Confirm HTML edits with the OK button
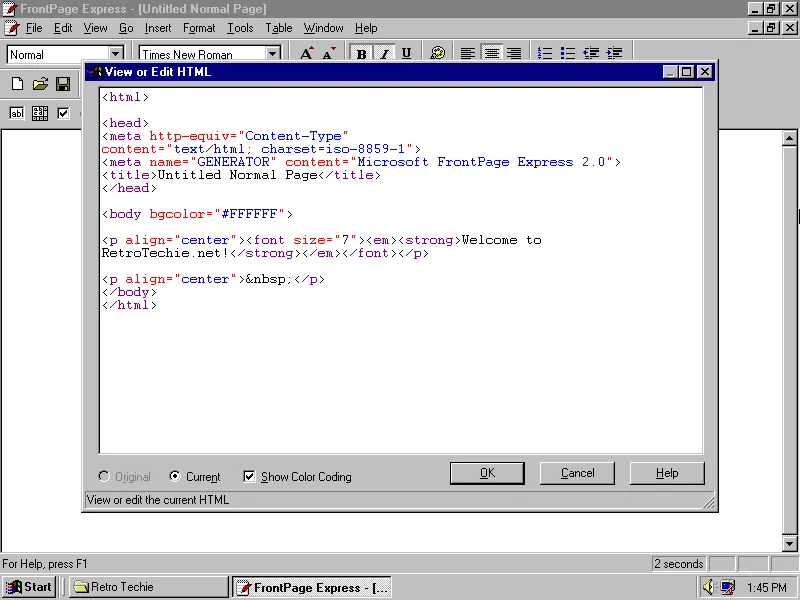 tap(487, 472)
